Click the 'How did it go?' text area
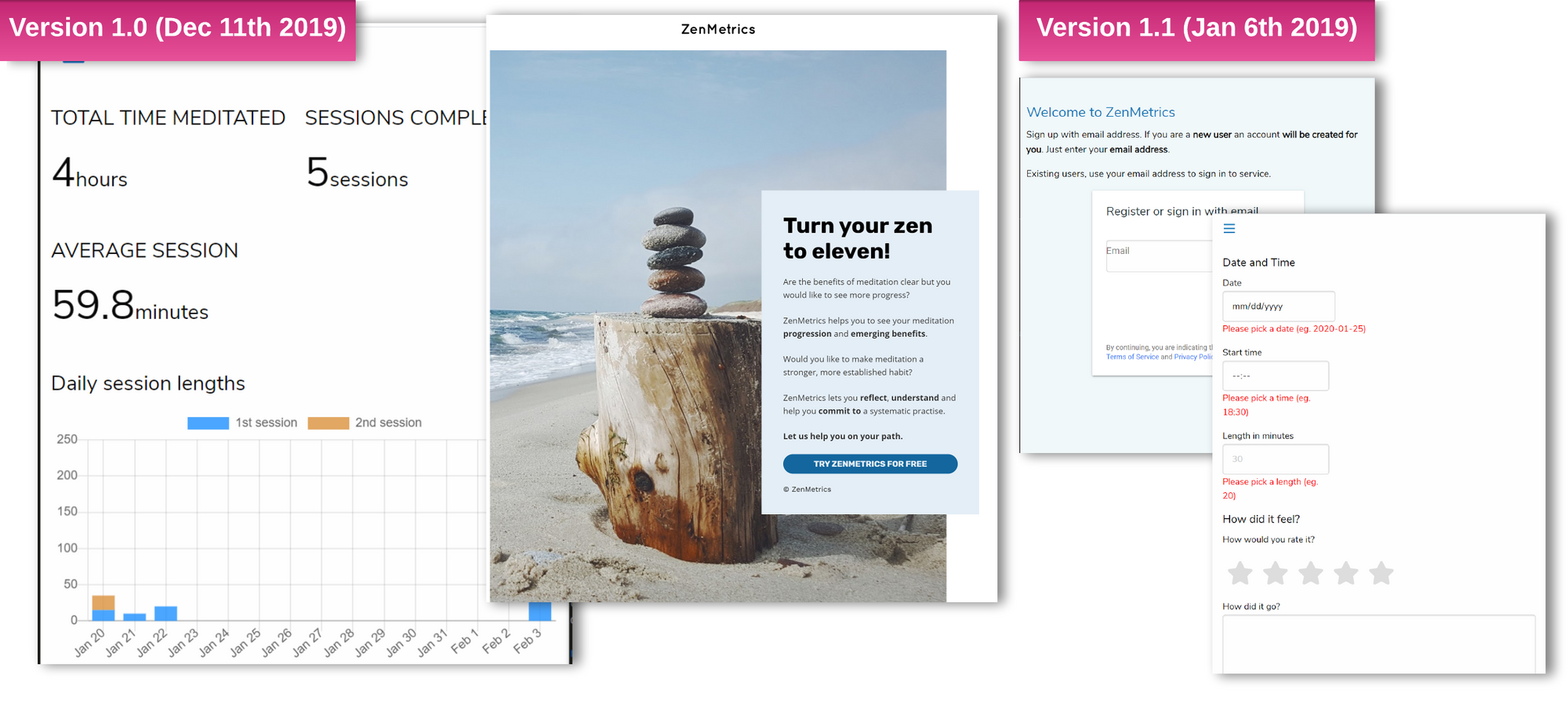The image size is (1568, 711). 1378,644
